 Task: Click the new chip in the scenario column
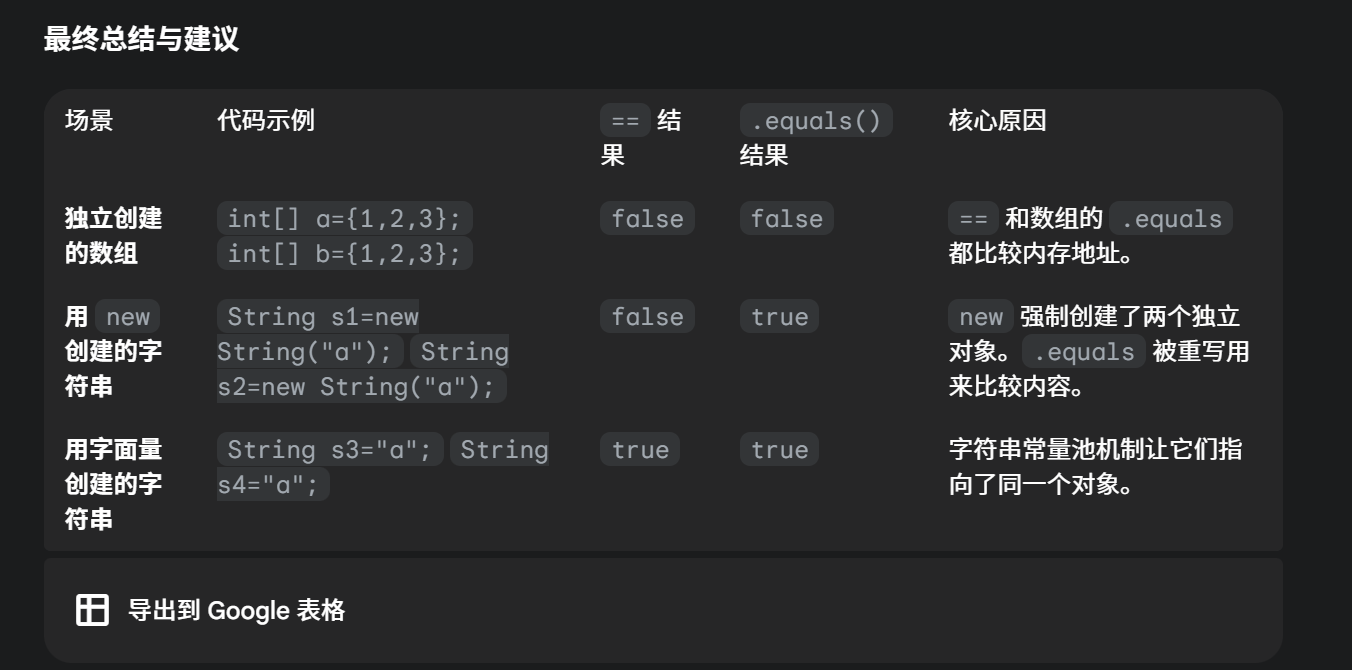128,317
